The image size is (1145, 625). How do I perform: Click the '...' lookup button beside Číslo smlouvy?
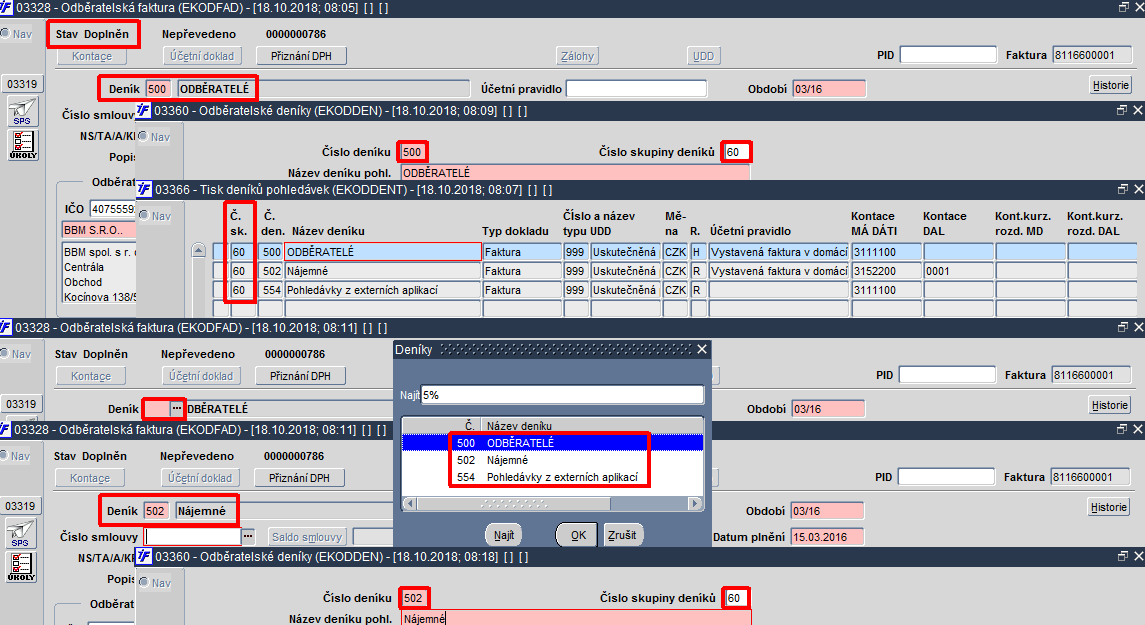click(248, 537)
